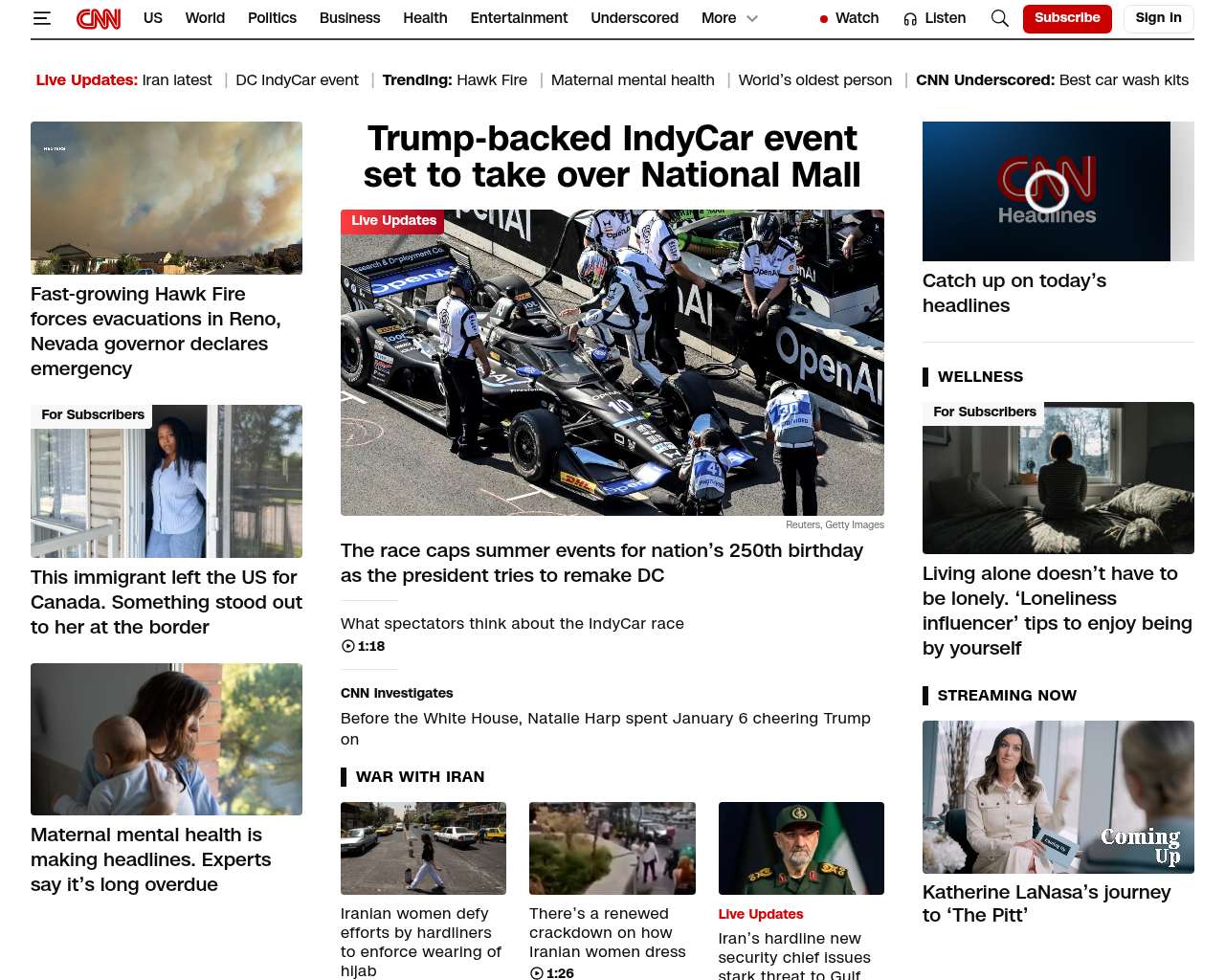Image resolution: width=1225 pixels, height=980 pixels.
Task: Open Trump-backed IndyCar event main headline
Action: click(x=612, y=157)
